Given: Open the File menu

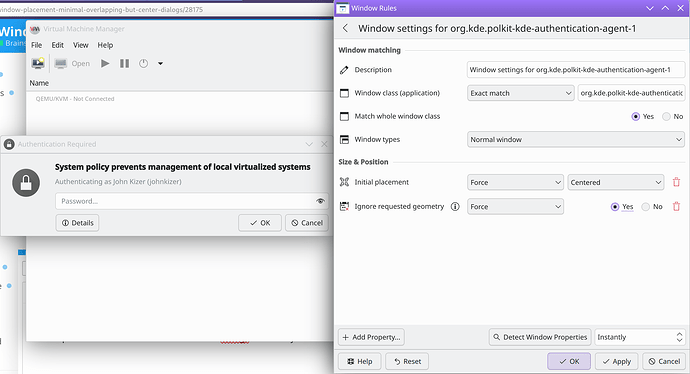Looking at the screenshot, I should 37,45.
